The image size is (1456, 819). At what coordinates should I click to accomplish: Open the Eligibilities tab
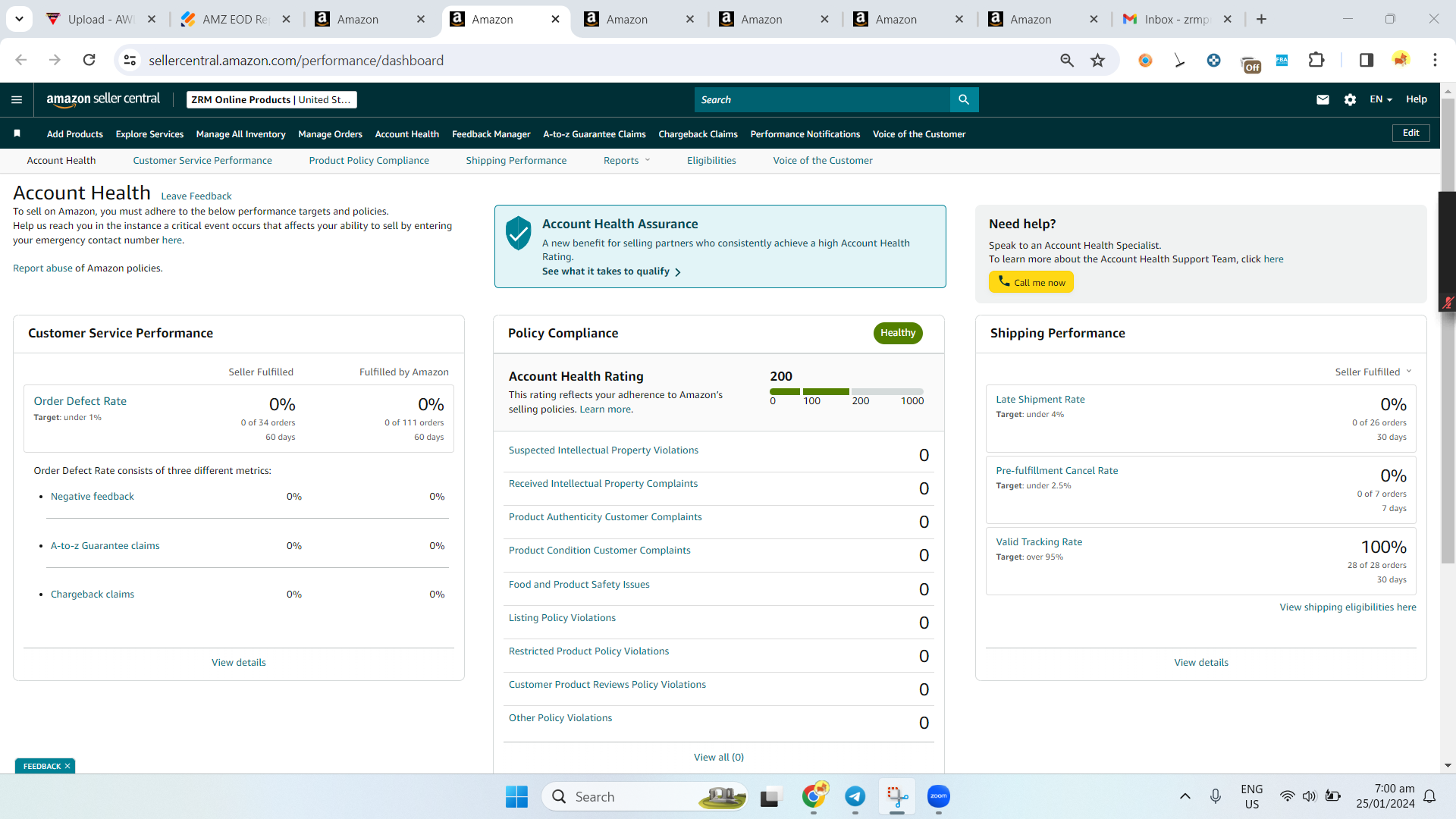point(711,160)
